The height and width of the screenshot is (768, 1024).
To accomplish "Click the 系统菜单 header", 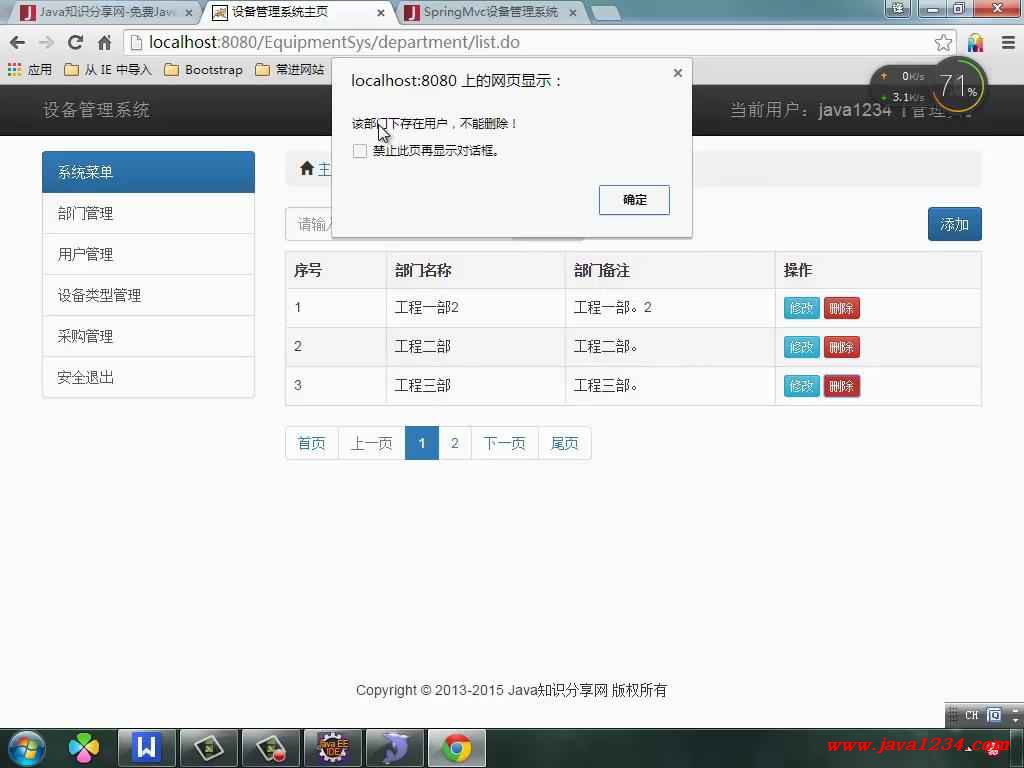I will tap(148, 172).
